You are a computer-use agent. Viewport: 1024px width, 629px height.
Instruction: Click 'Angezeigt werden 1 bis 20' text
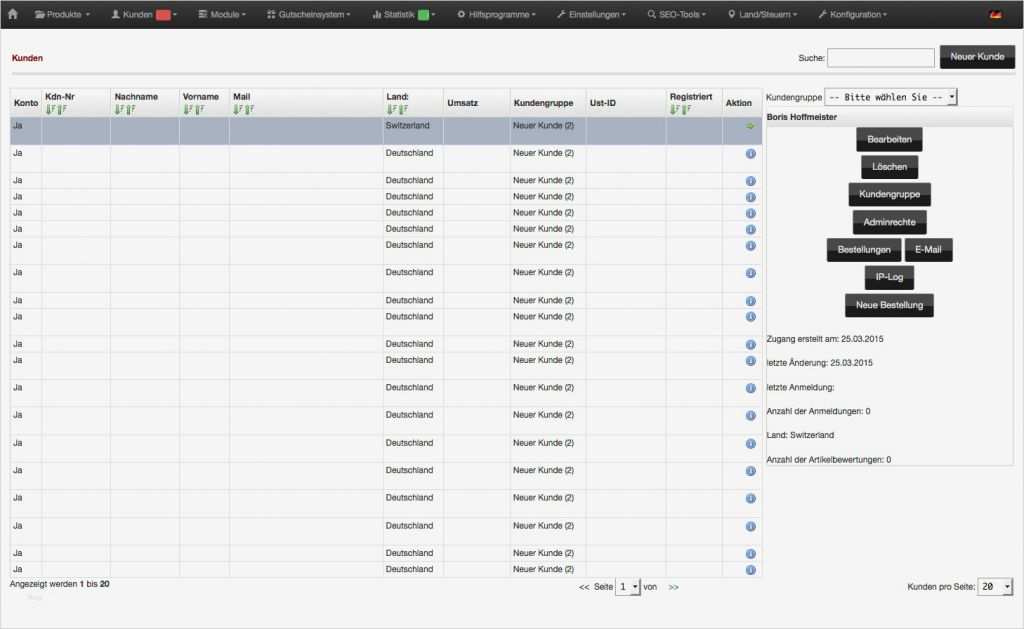(59, 584)
